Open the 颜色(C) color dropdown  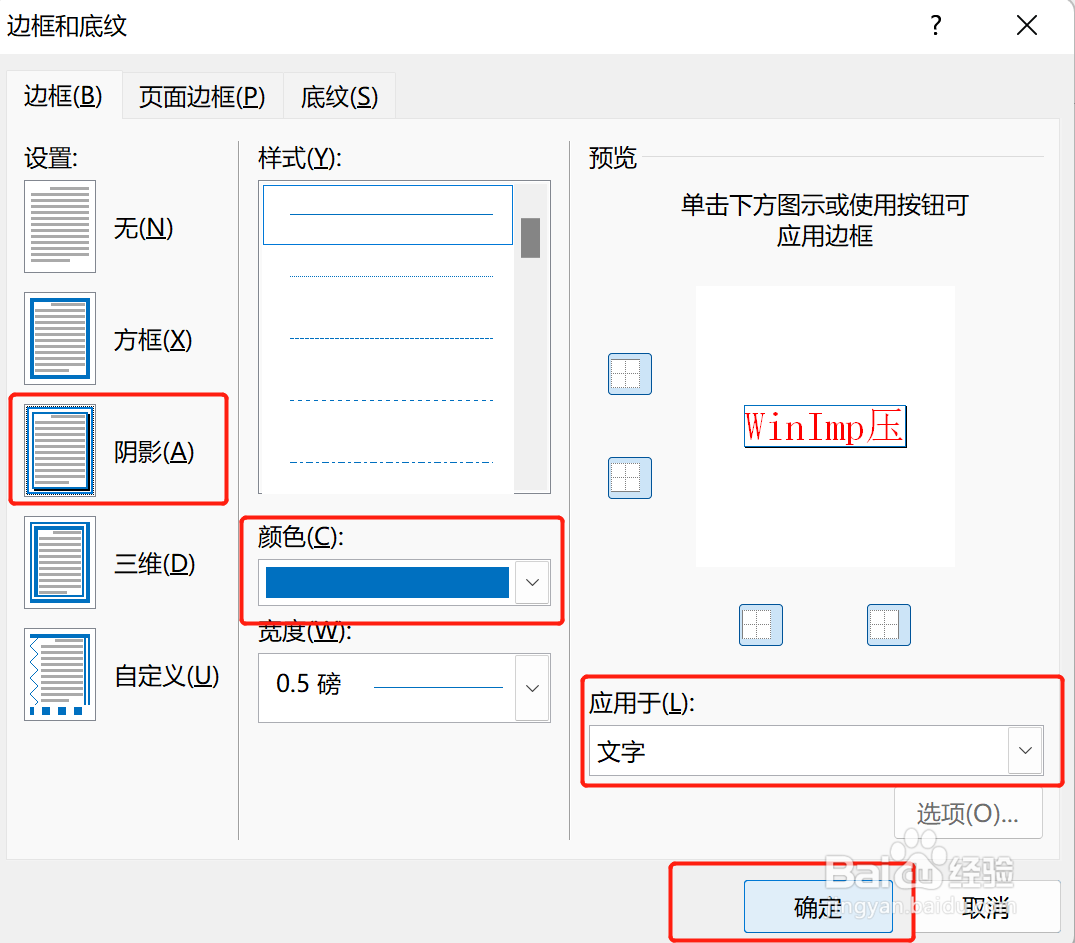coord(533,583)
